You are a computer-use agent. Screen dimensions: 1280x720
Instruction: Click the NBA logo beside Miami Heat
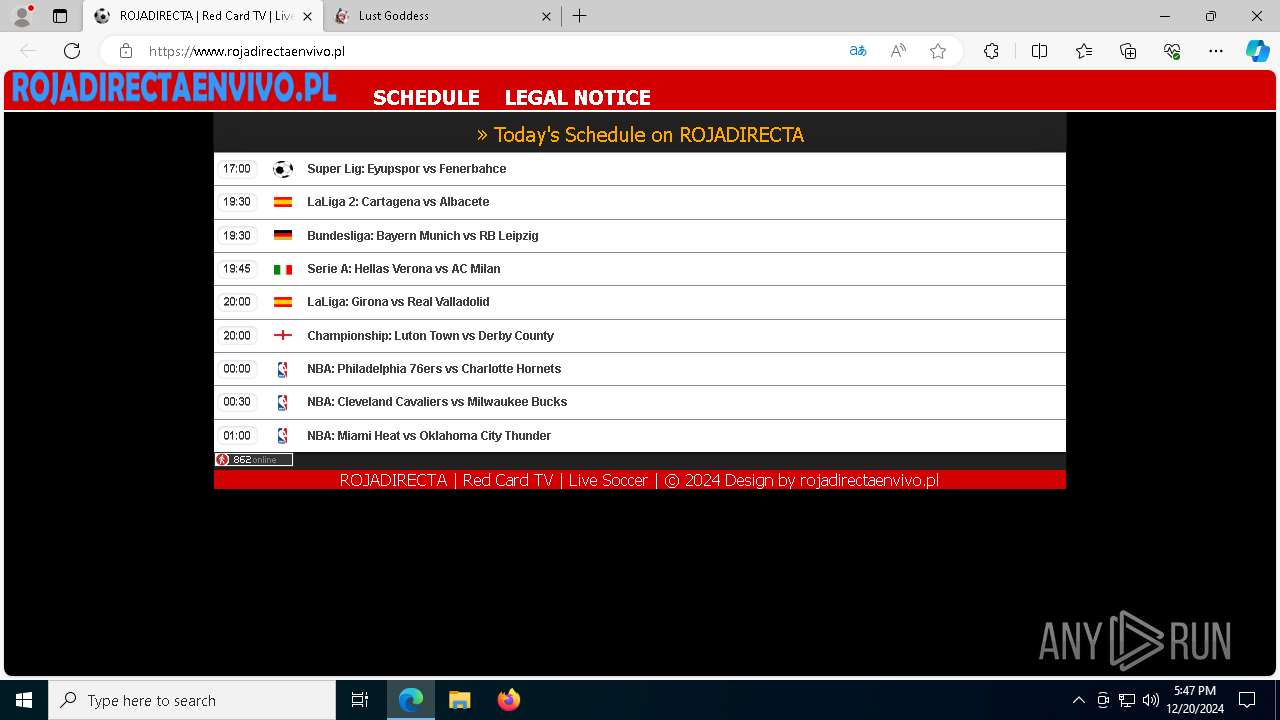point(282,436)
